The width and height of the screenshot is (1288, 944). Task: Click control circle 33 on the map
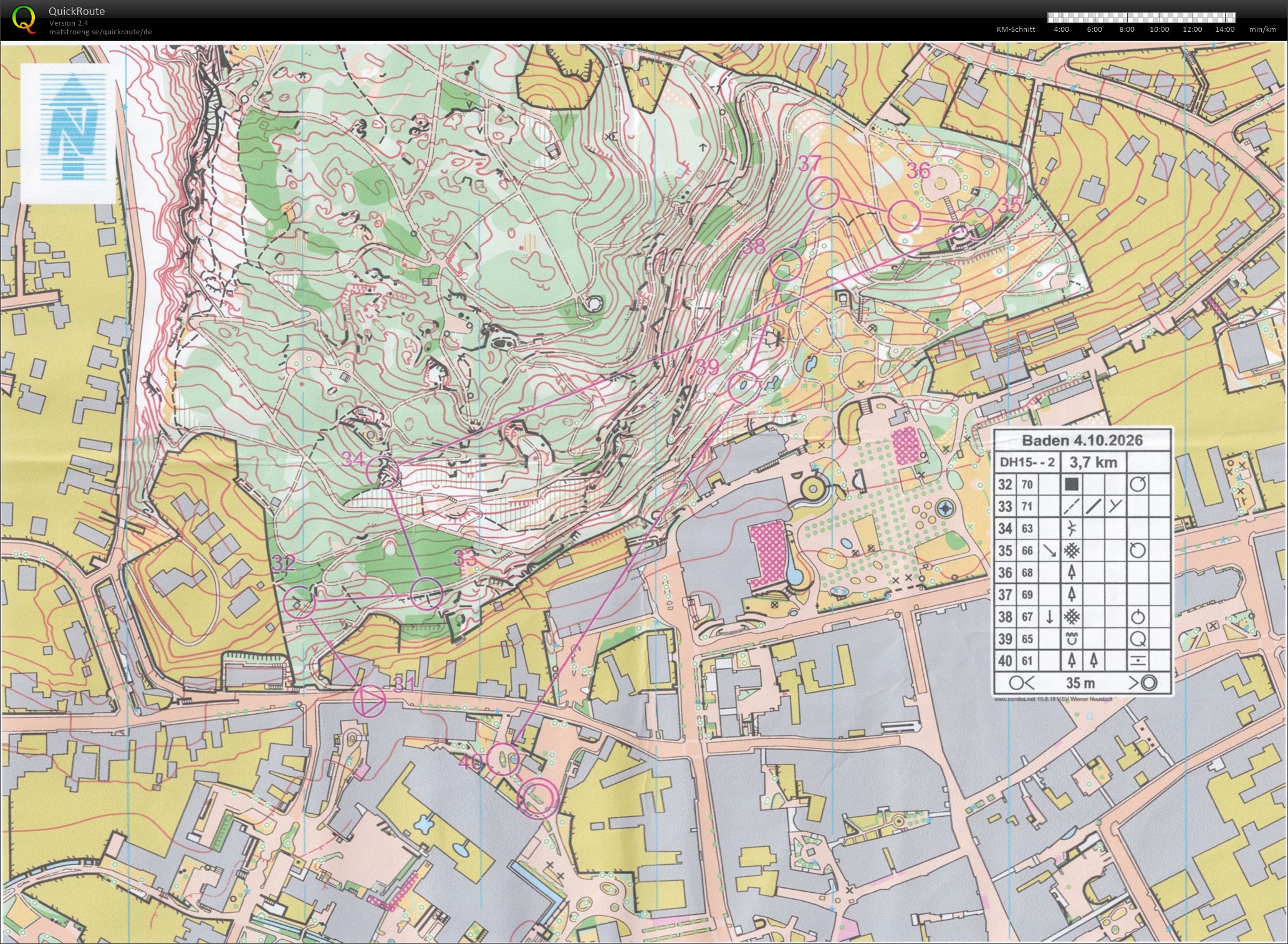[x=426, y=594]
